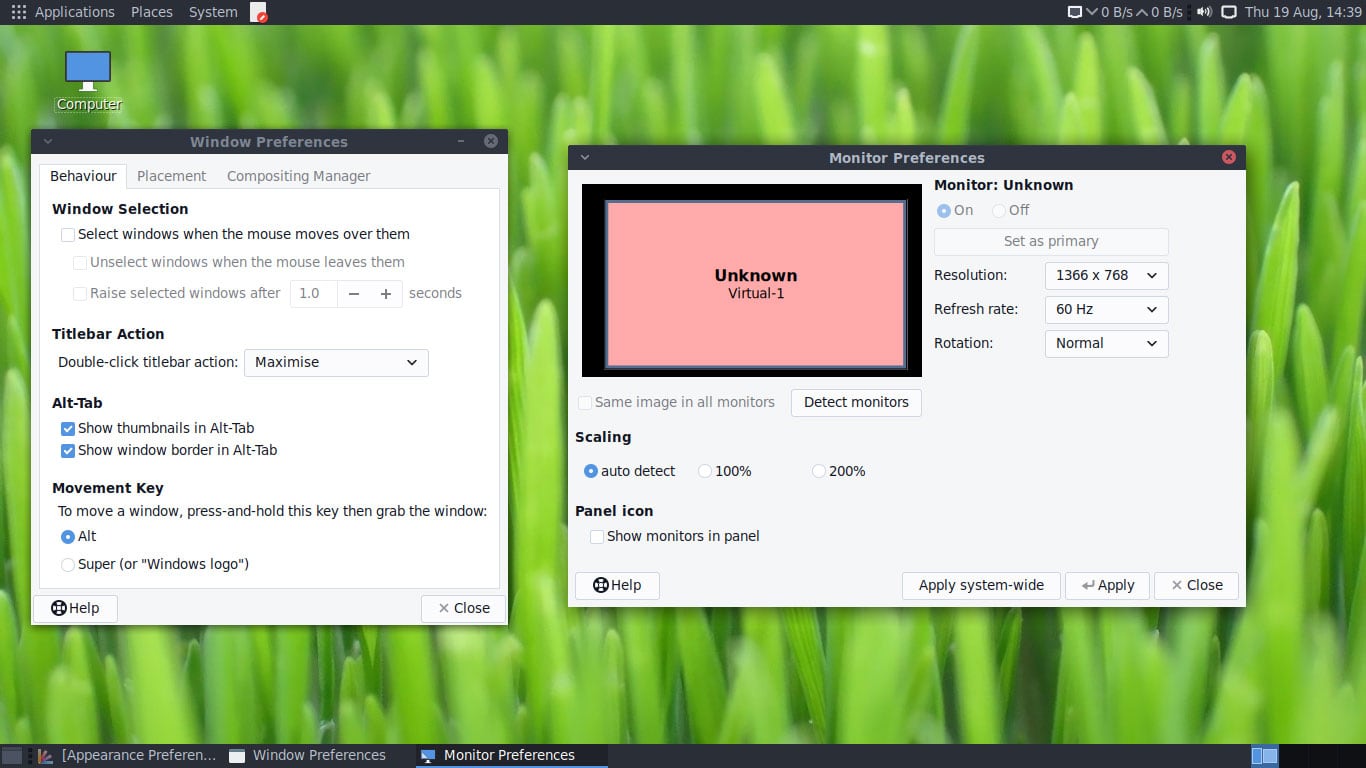This screenshot has height=768, width=1366.
Task: Open the Double-click titlebar action Maximise dropdown
Action: [x=336, y=362]
